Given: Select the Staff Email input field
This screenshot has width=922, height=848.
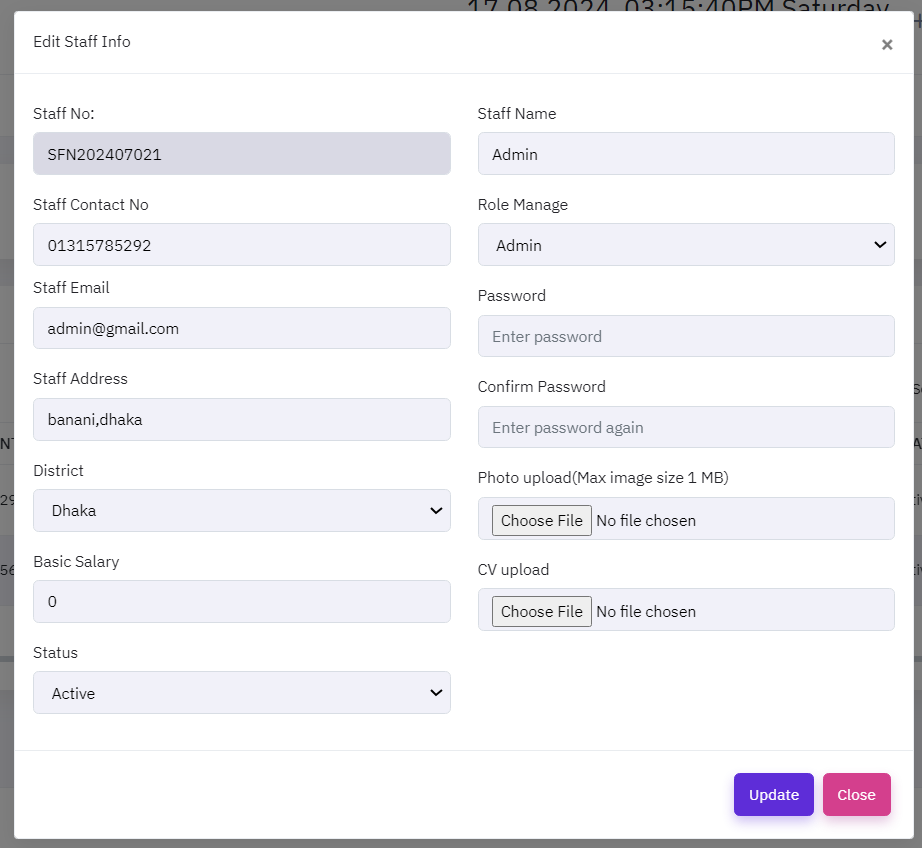Looking at the screenshot, I should pyautogui.click(x=241, y=328).
